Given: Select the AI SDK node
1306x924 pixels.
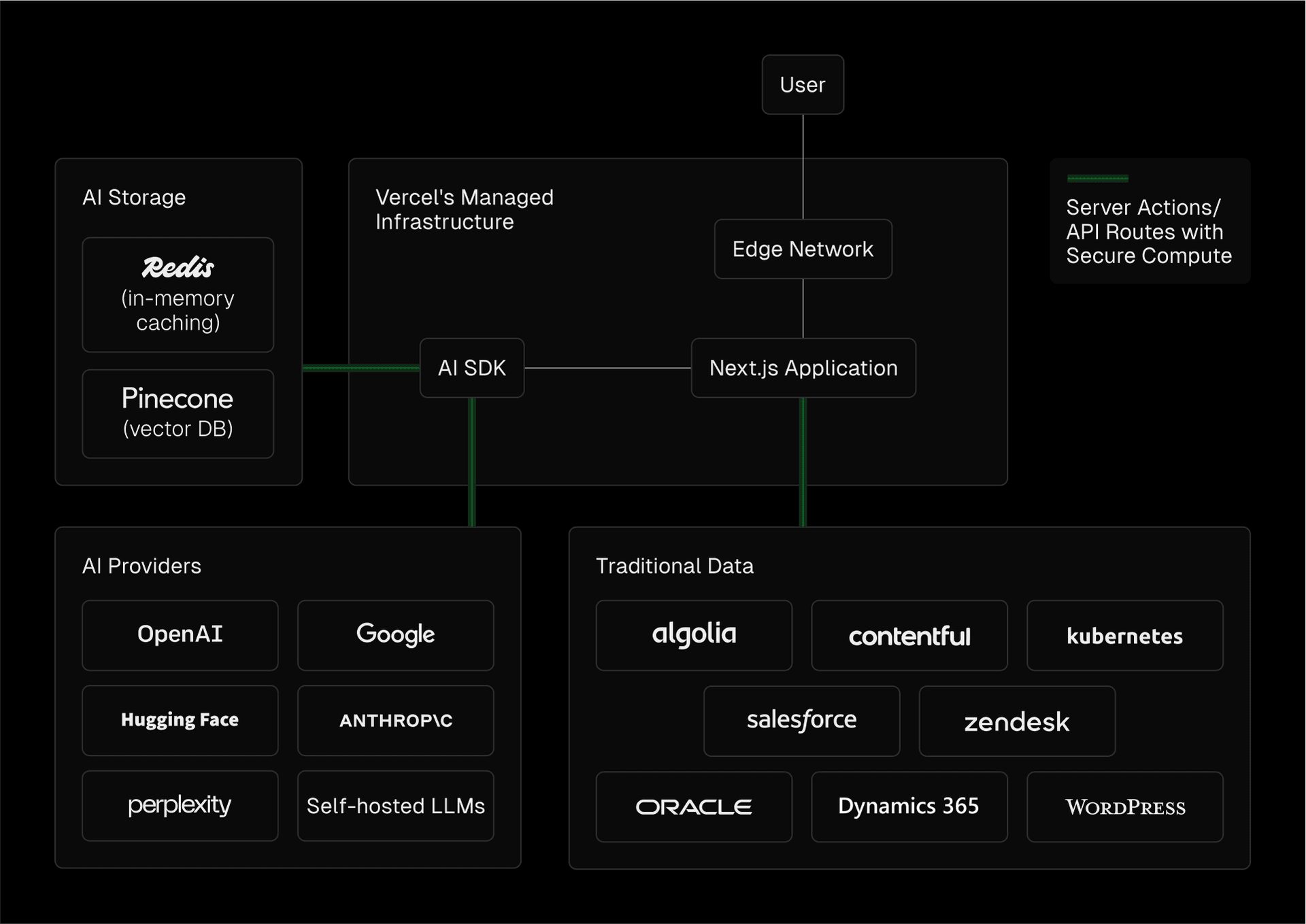Looking at the screenshot, I should (x=472, y=368).
